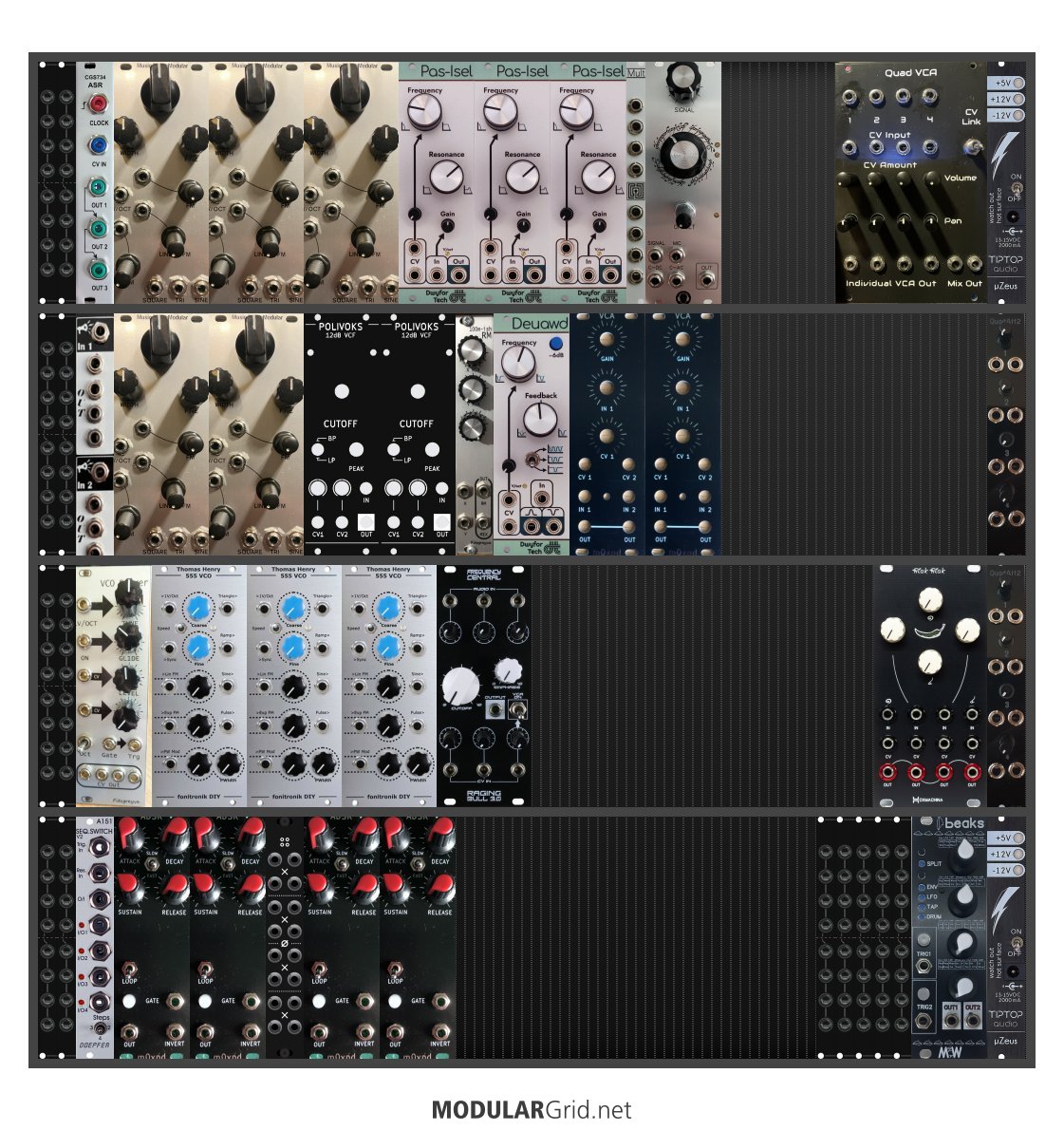Select the OUT 1 jack on the ASR

(97, 187)
